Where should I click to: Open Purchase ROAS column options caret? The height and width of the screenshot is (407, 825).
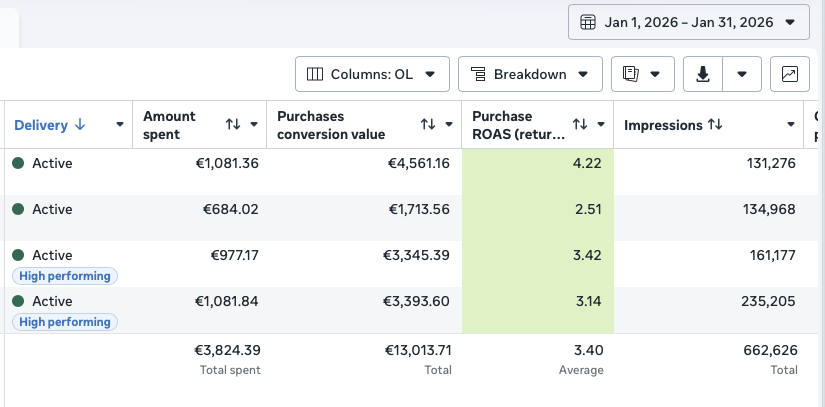click(601, 125)
